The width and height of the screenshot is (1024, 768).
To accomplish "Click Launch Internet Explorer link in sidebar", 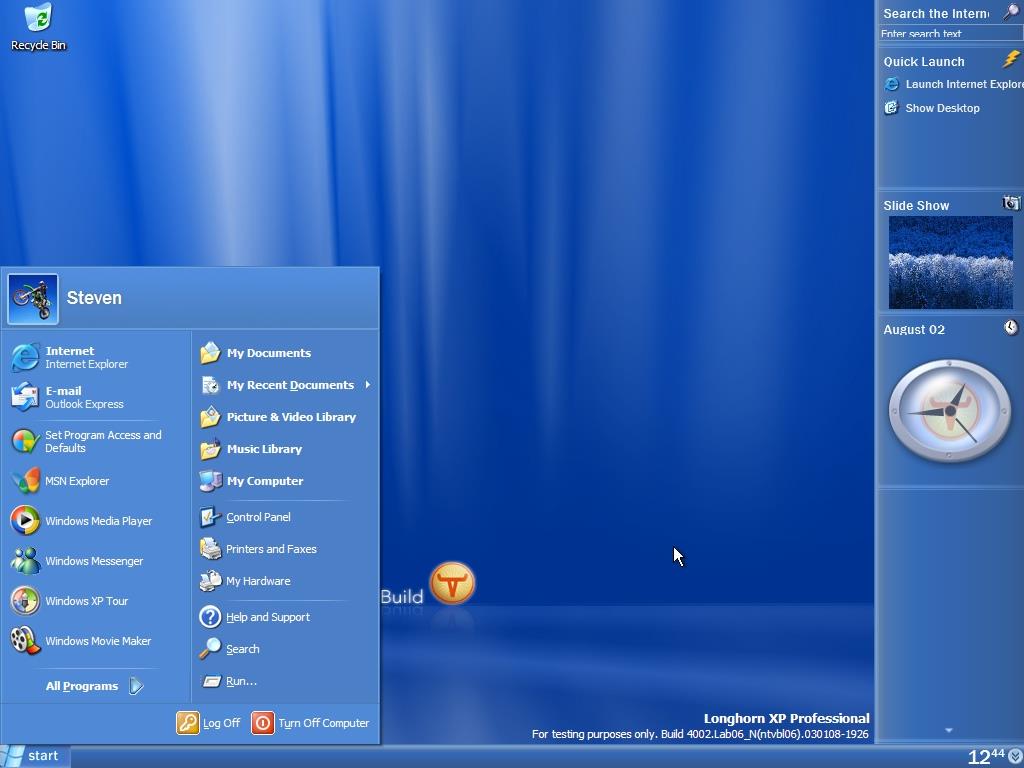I will 964,84.
